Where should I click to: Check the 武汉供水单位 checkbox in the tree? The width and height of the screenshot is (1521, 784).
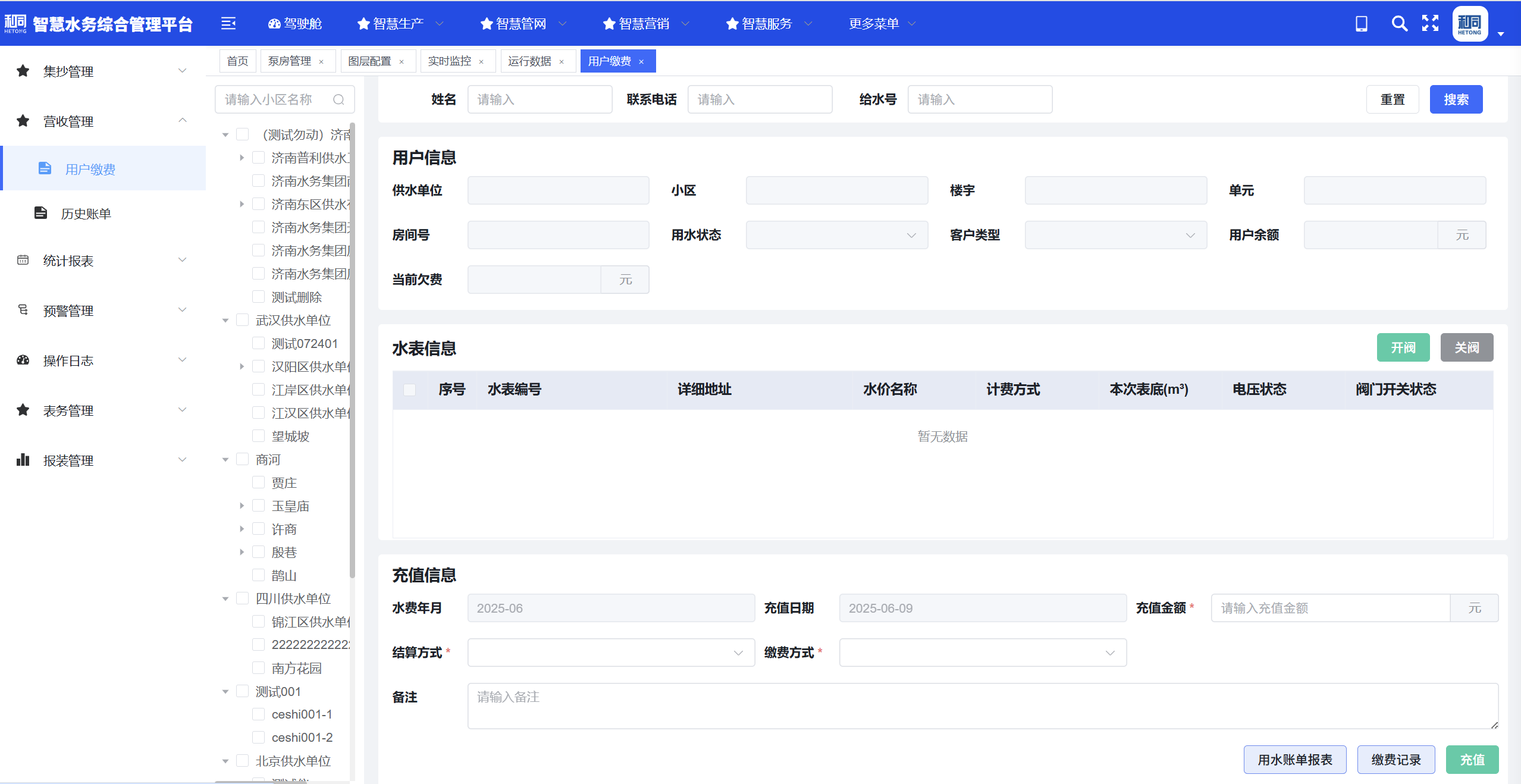(242, 319)
